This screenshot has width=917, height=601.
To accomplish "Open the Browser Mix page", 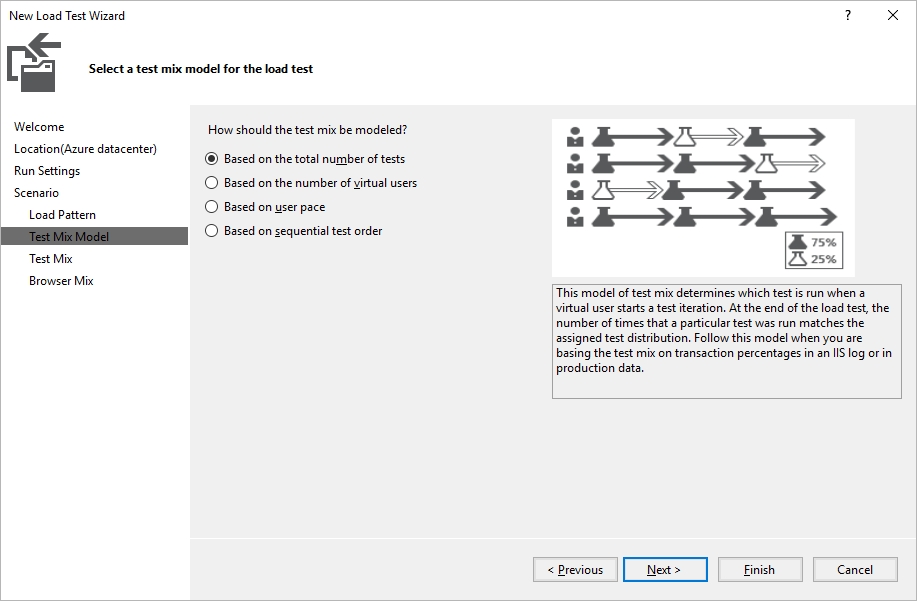I will click(61, 281).
